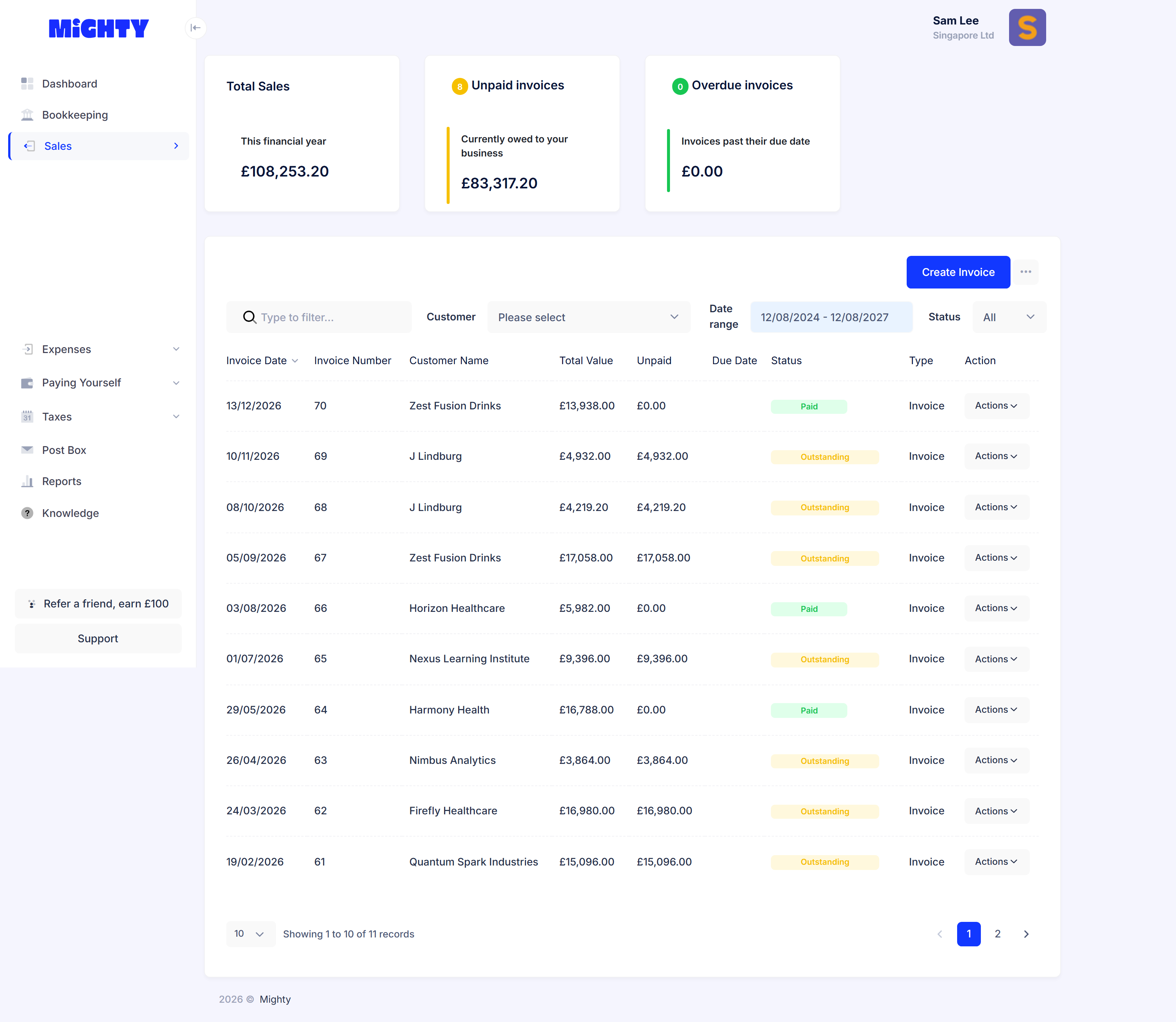Click the Type to filter search field

pyautogui.click(x=319, y=317)
